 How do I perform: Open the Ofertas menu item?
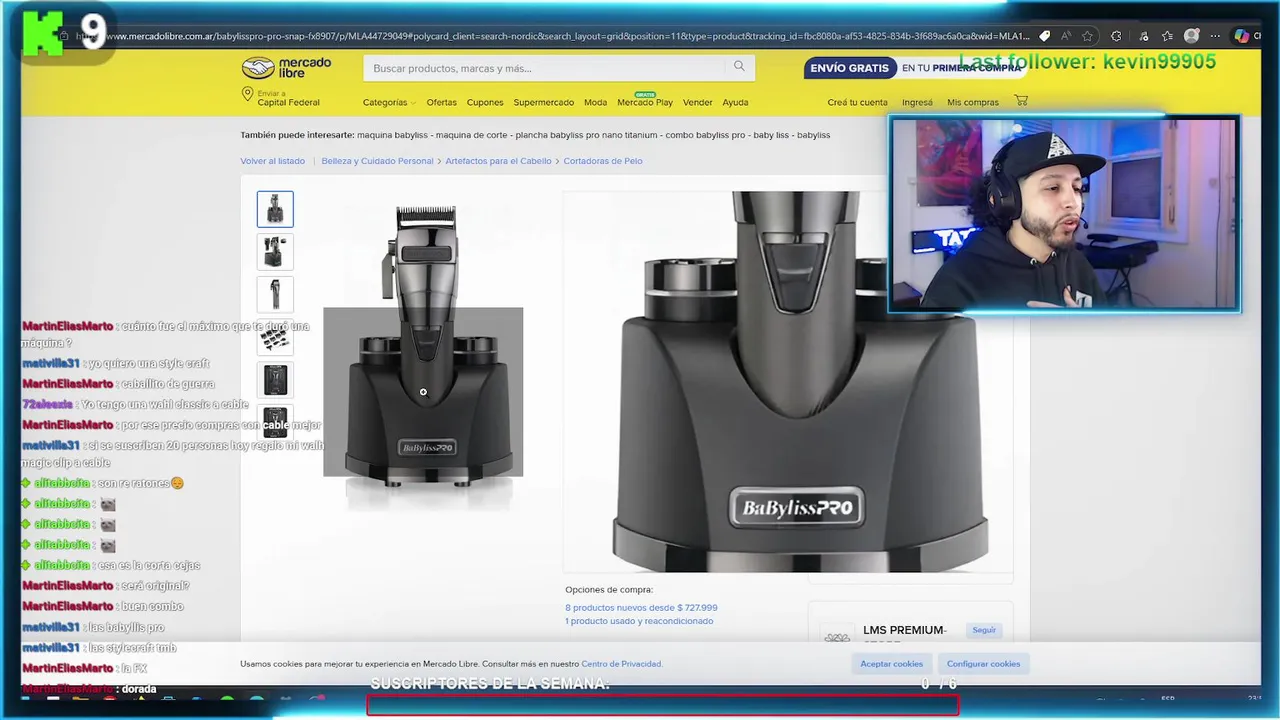pyautogui.click(x=441, y=102)
